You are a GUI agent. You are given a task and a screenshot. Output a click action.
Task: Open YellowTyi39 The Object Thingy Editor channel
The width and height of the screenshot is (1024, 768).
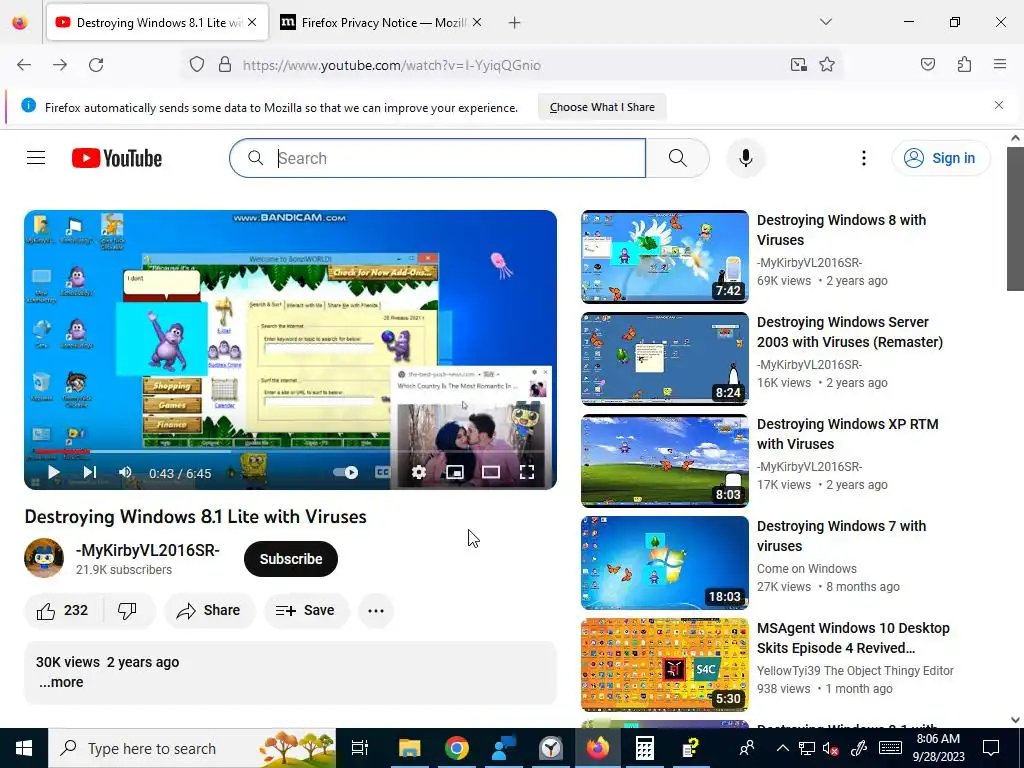click(x=855, y=671)
